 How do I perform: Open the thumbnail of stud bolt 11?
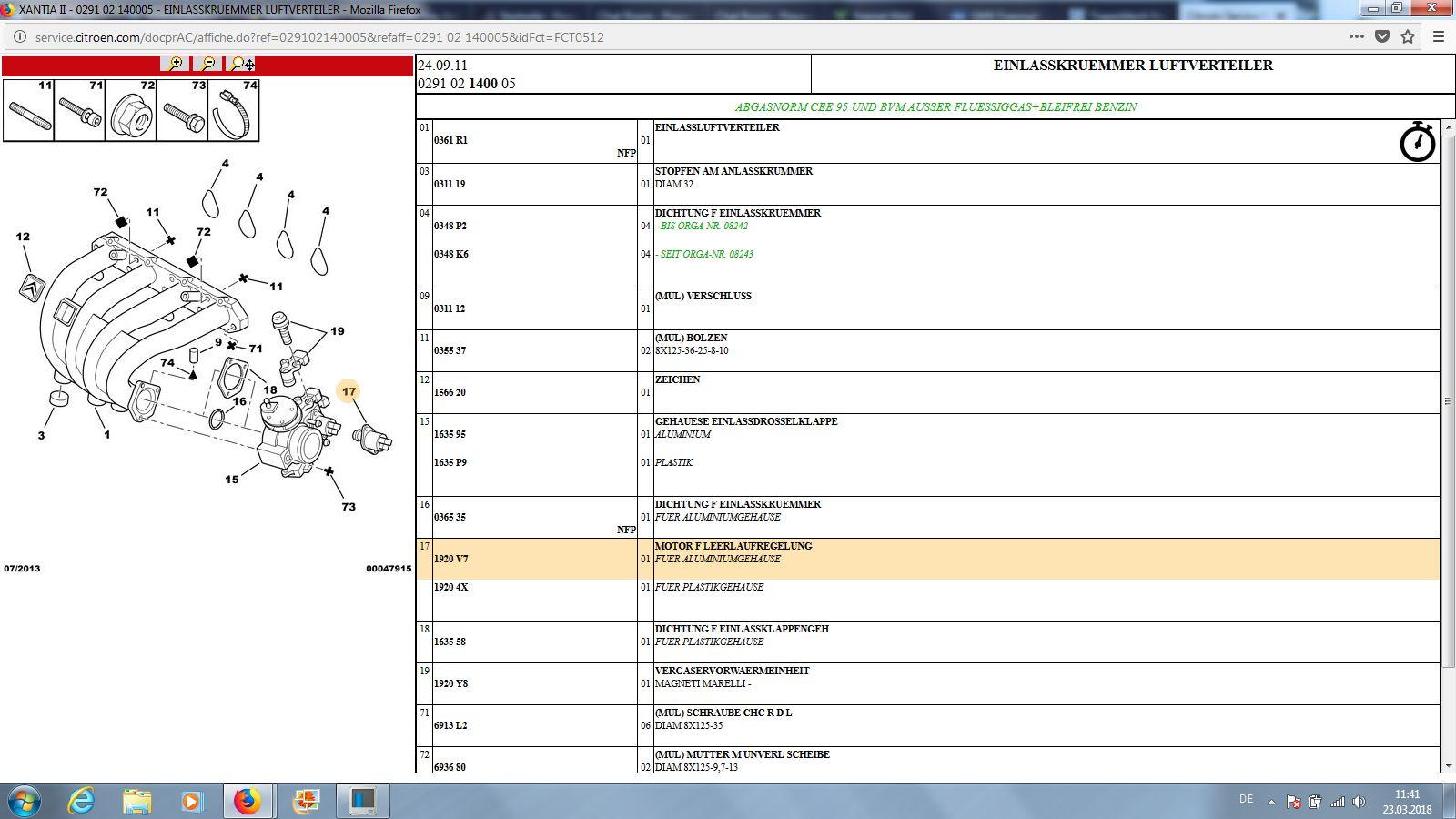pos(28,110)
